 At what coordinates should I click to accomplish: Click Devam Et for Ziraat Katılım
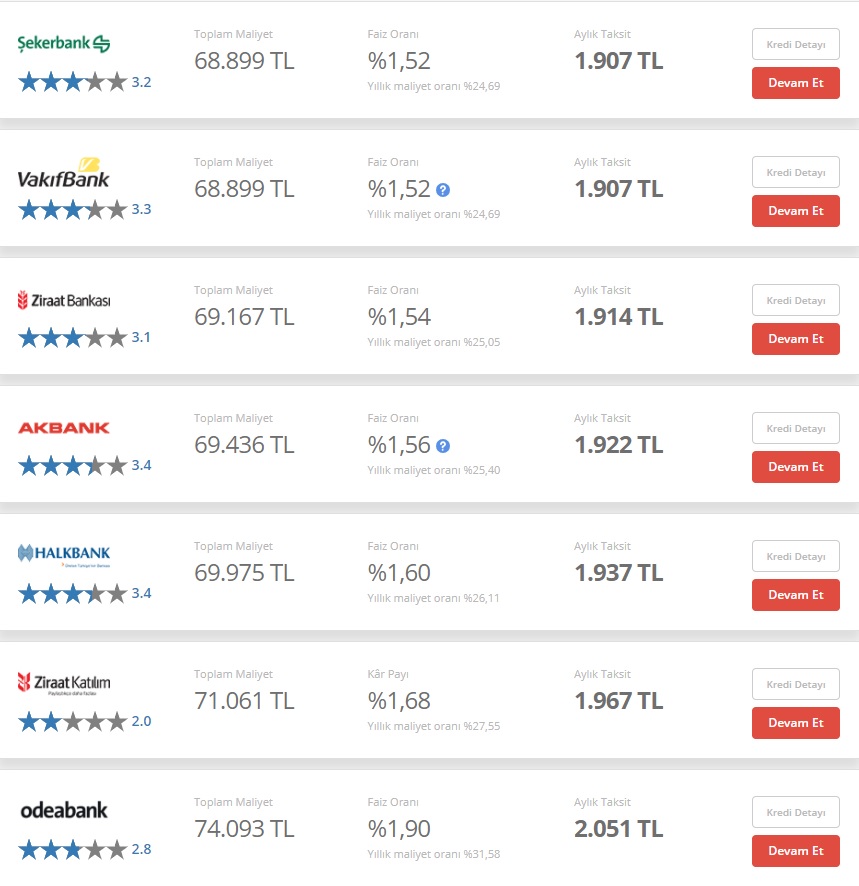[796, 723]
